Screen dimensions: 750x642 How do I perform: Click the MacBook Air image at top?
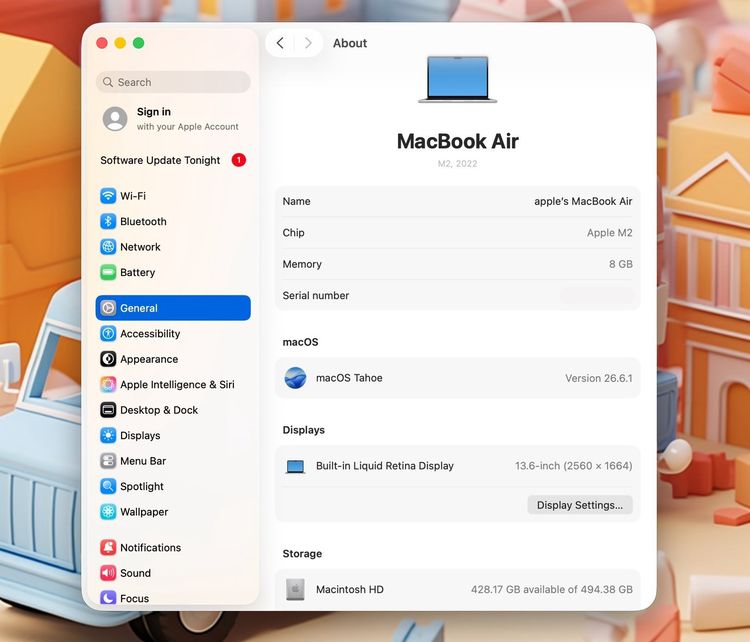458,79
